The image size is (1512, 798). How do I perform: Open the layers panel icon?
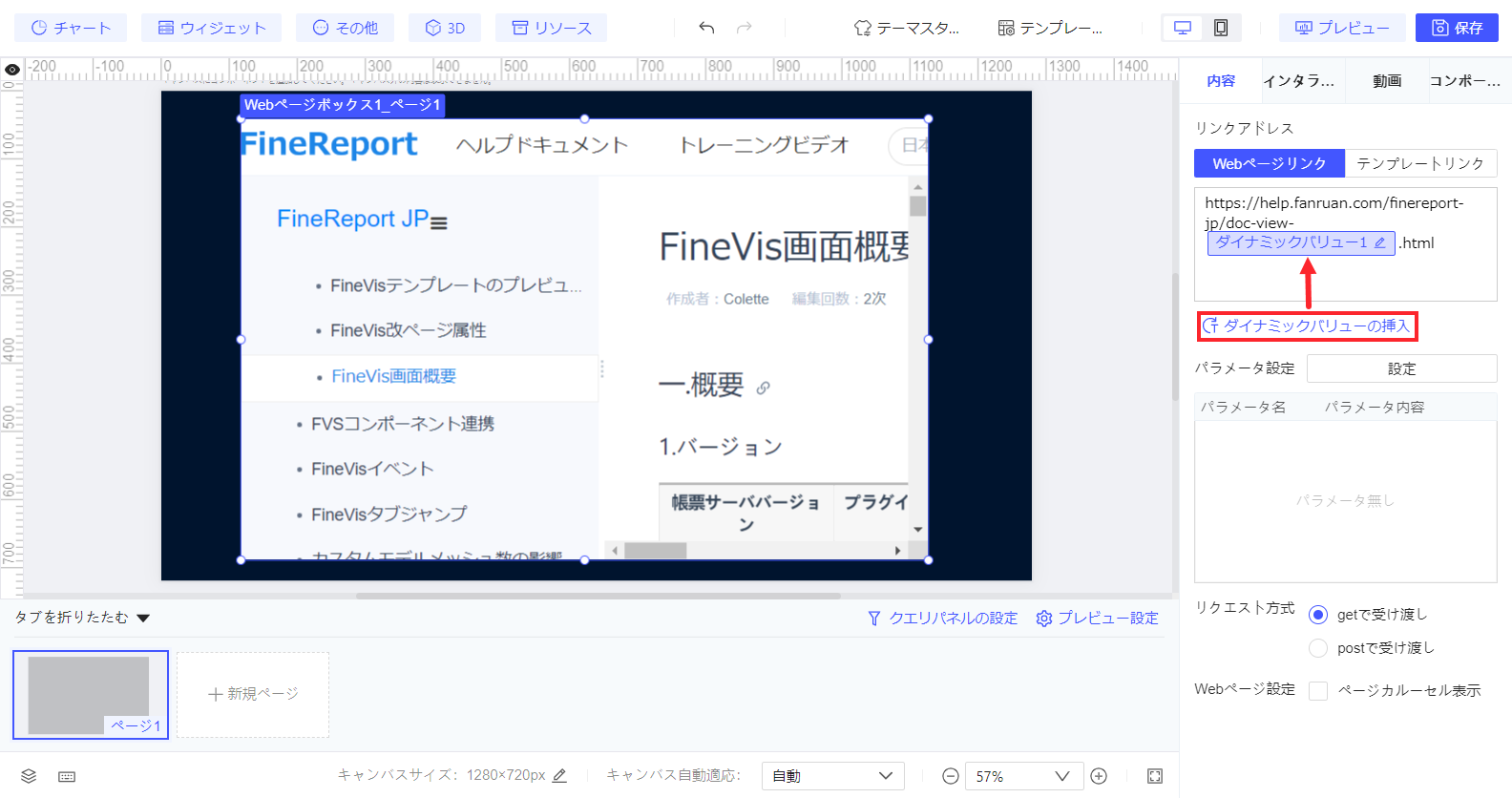tap(29, 776)
